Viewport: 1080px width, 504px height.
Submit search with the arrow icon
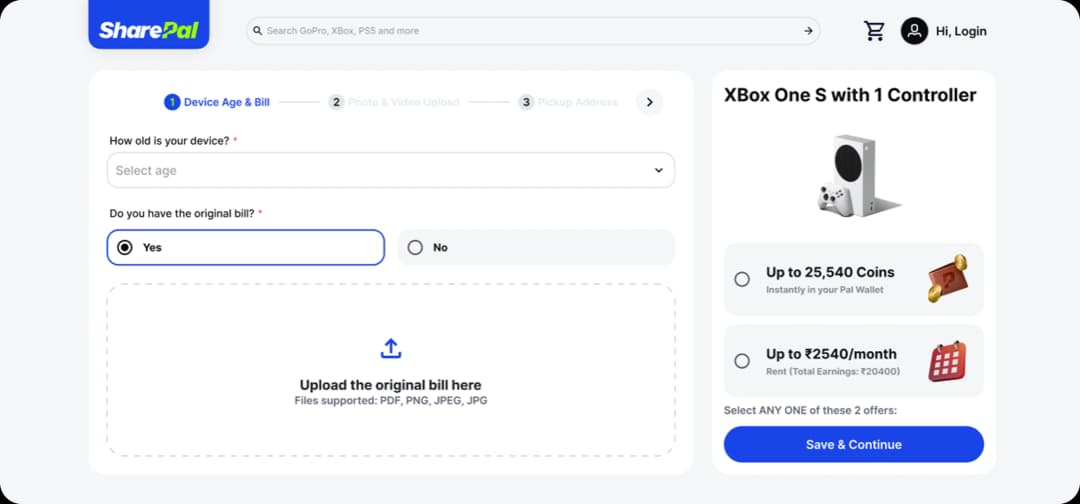tap(808, 31)
